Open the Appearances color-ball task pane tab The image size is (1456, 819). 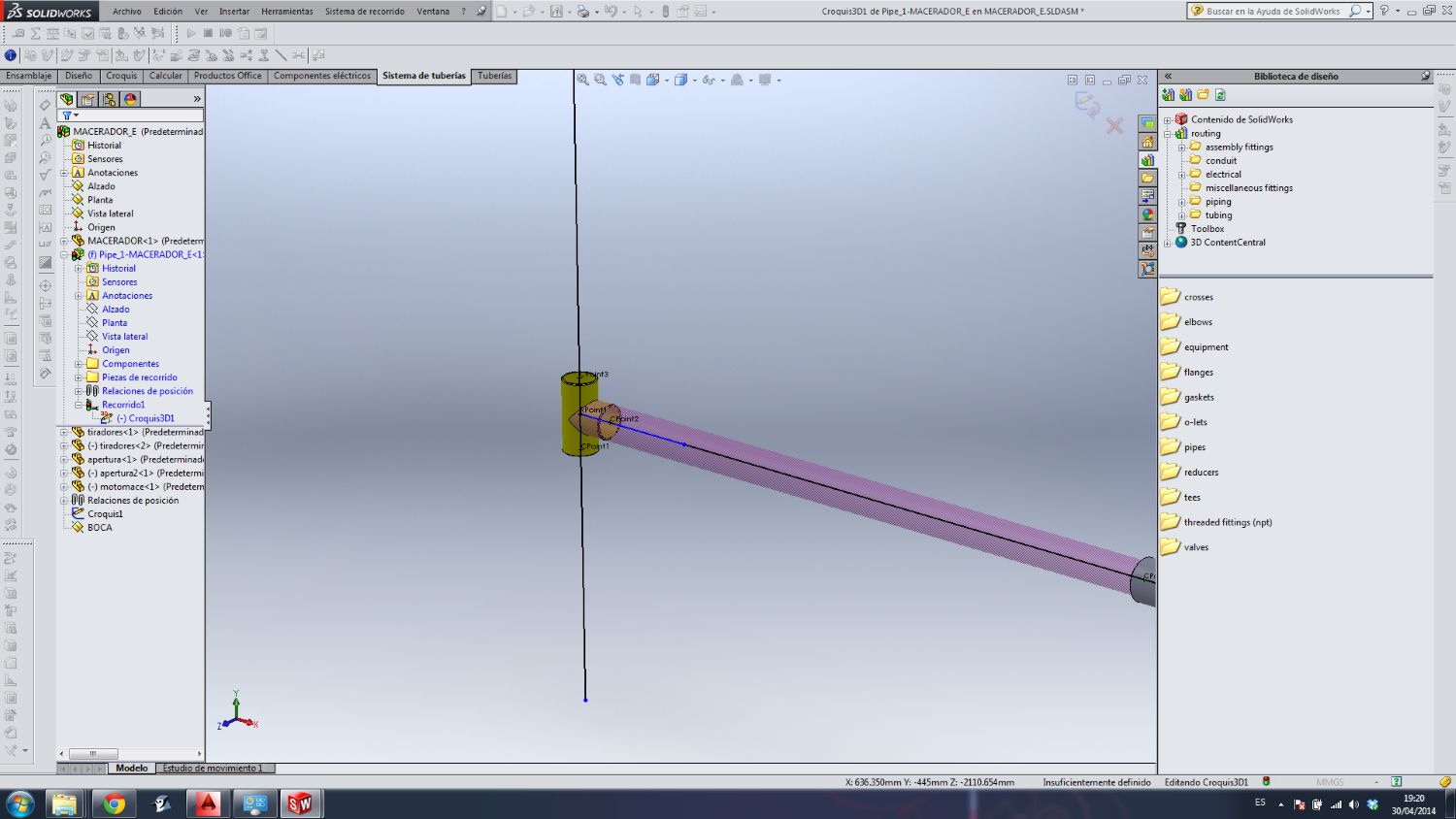pos(1147,214)
